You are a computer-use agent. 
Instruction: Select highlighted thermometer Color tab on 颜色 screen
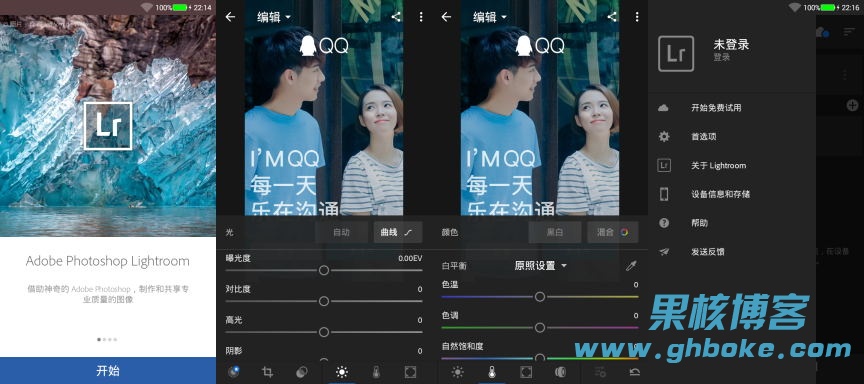coord(492,372)
